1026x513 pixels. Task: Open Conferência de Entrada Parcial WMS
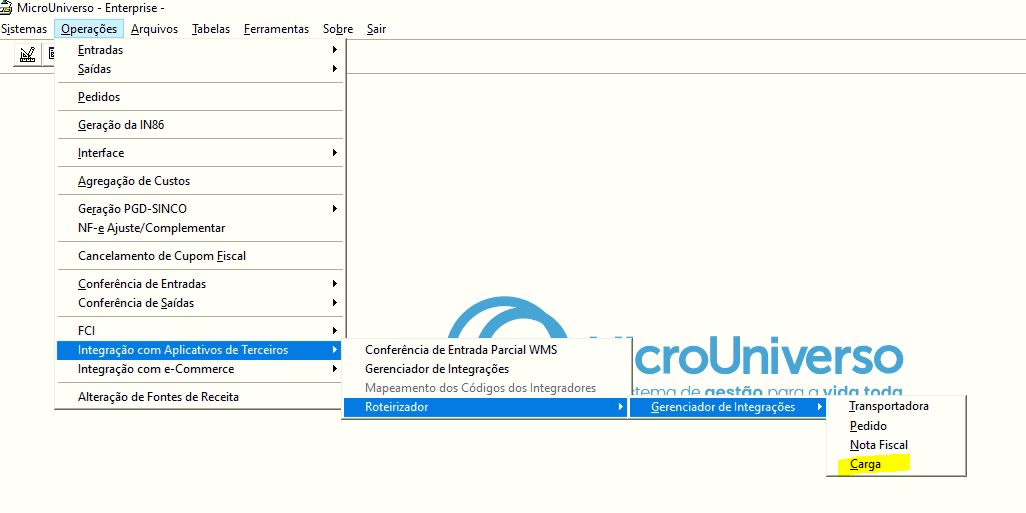[x=486, y=350]
